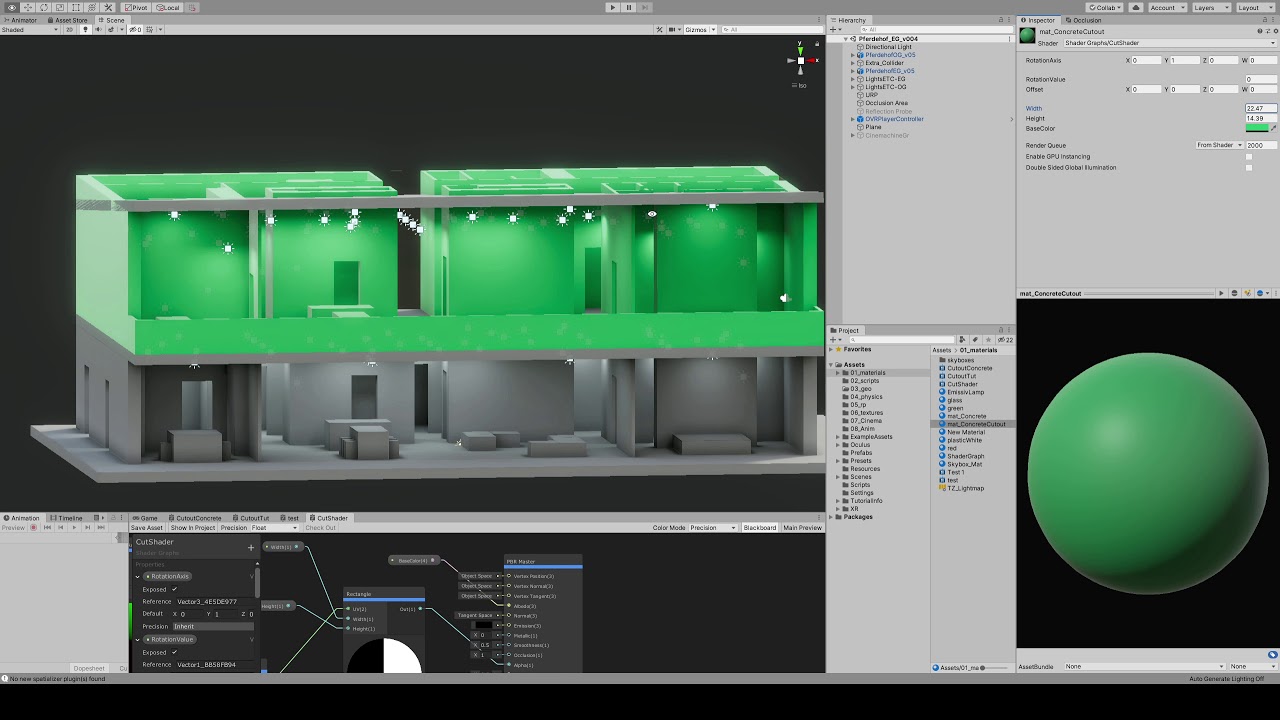The height and width of the screenshot is (720, 1280).
Task: Expand the LightsETC-EG hierarchy item
Action: 853,79
